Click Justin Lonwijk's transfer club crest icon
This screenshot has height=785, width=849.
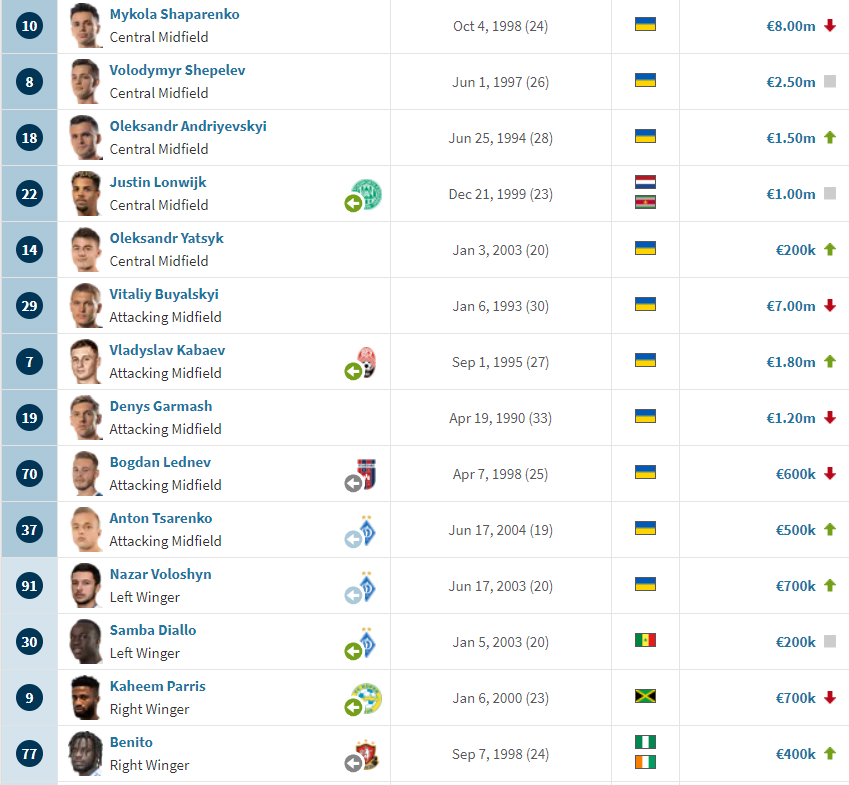(x=367, y=194)
